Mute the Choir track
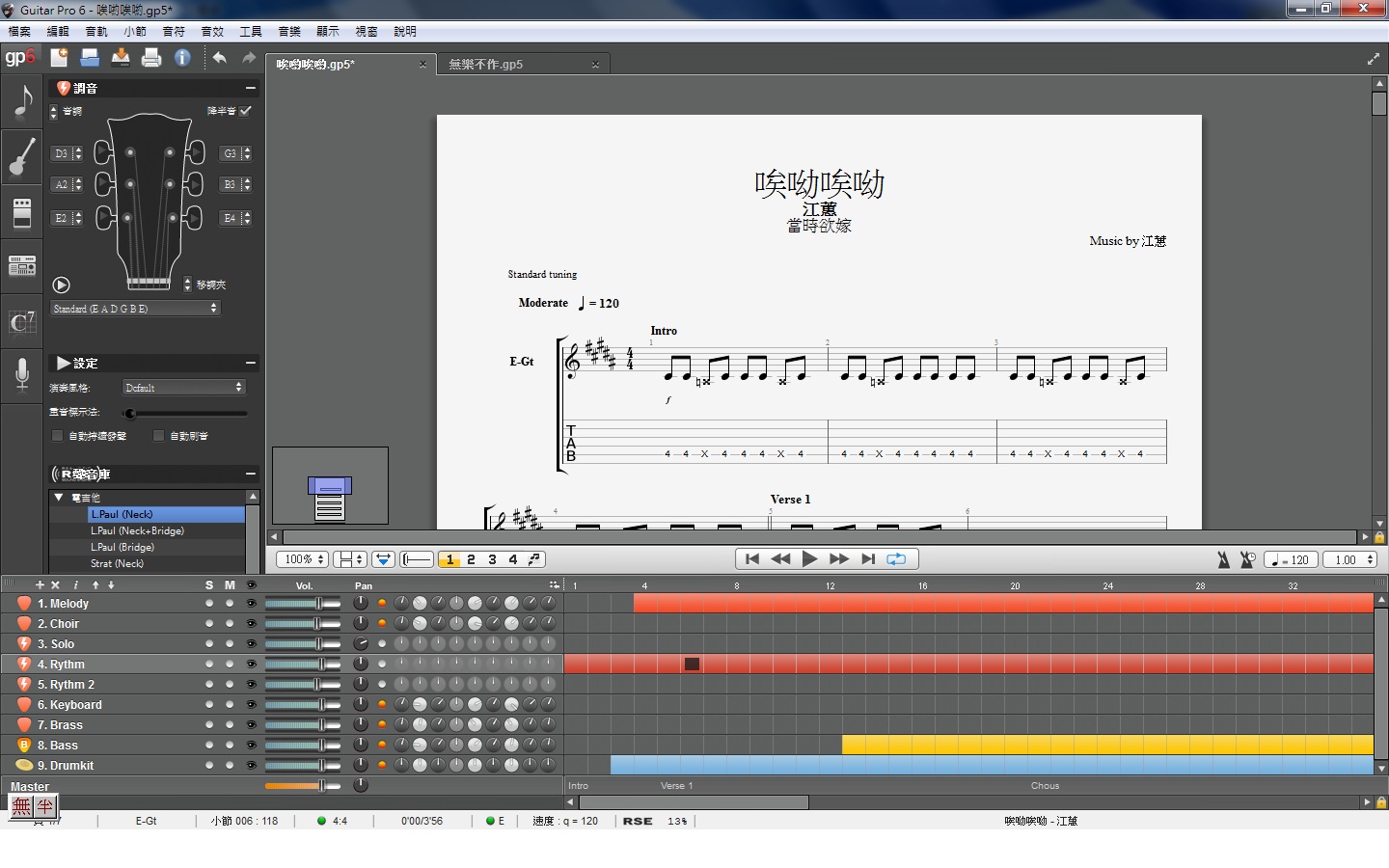This screenshot has height=868, width=1389. coord(230,624)
